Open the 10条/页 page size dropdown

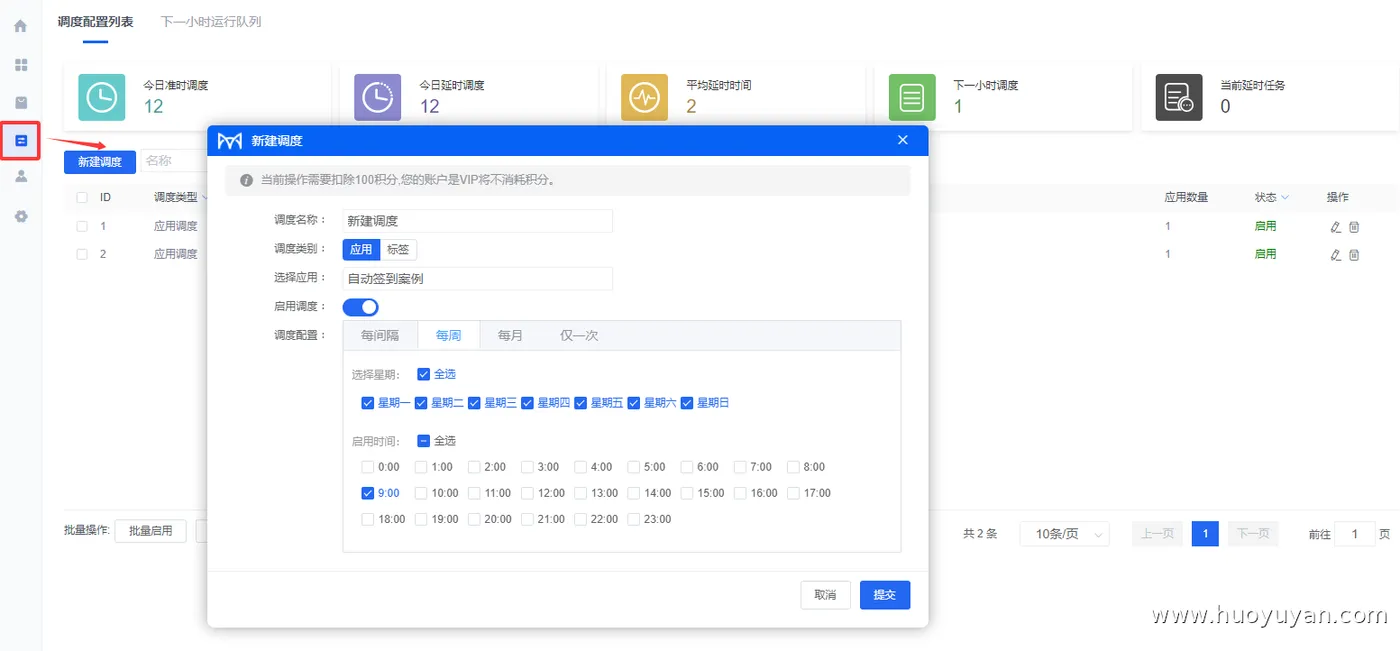(x=1064, y=534)
